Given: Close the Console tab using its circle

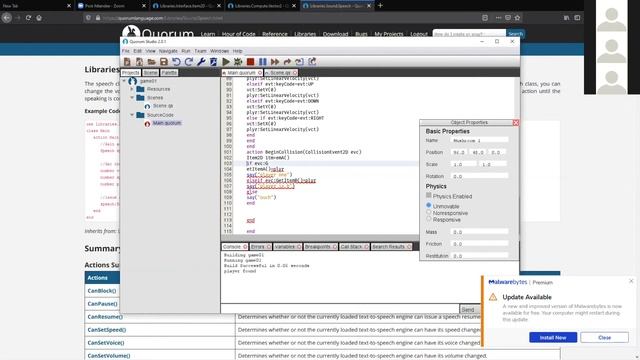Looking at the screenshot, I should 245,247.
